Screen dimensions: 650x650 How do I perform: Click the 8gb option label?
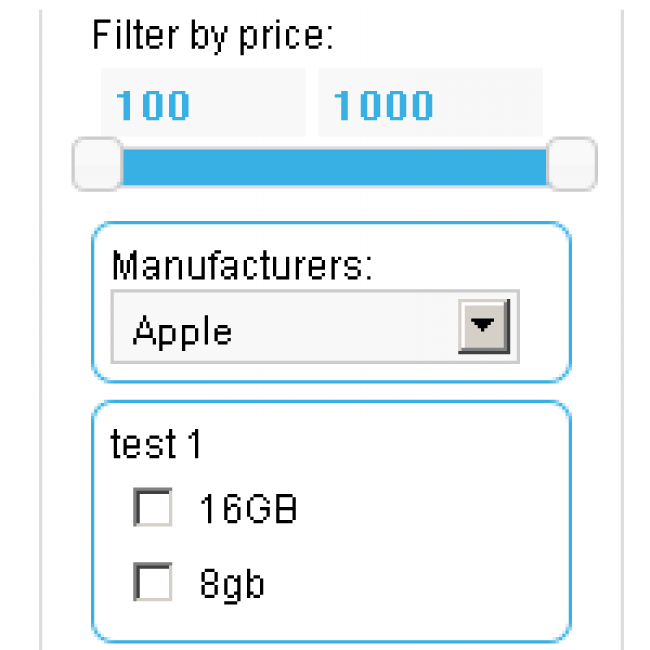point(231,583)
